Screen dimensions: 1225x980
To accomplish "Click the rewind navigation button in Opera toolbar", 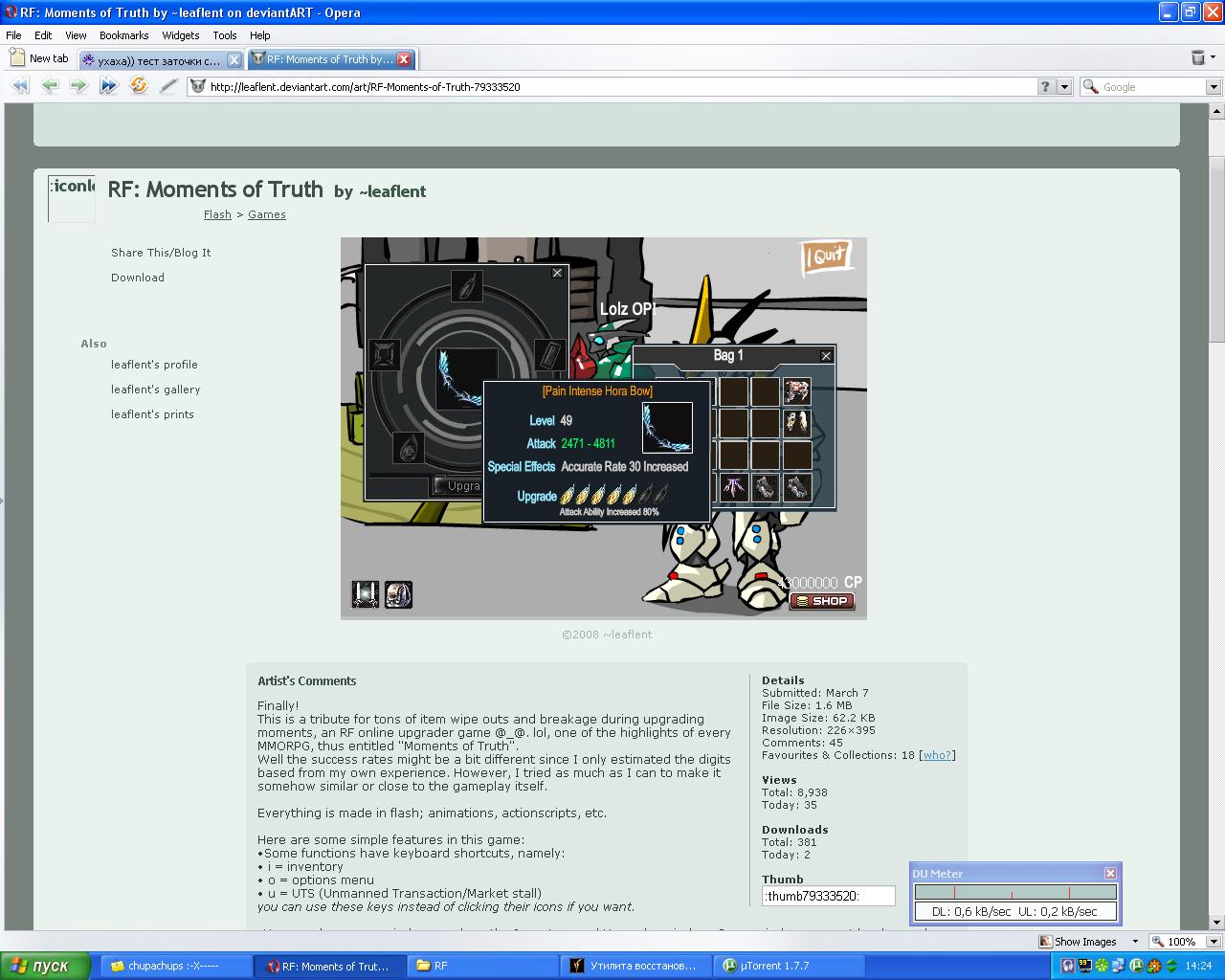I will point(20,86).
